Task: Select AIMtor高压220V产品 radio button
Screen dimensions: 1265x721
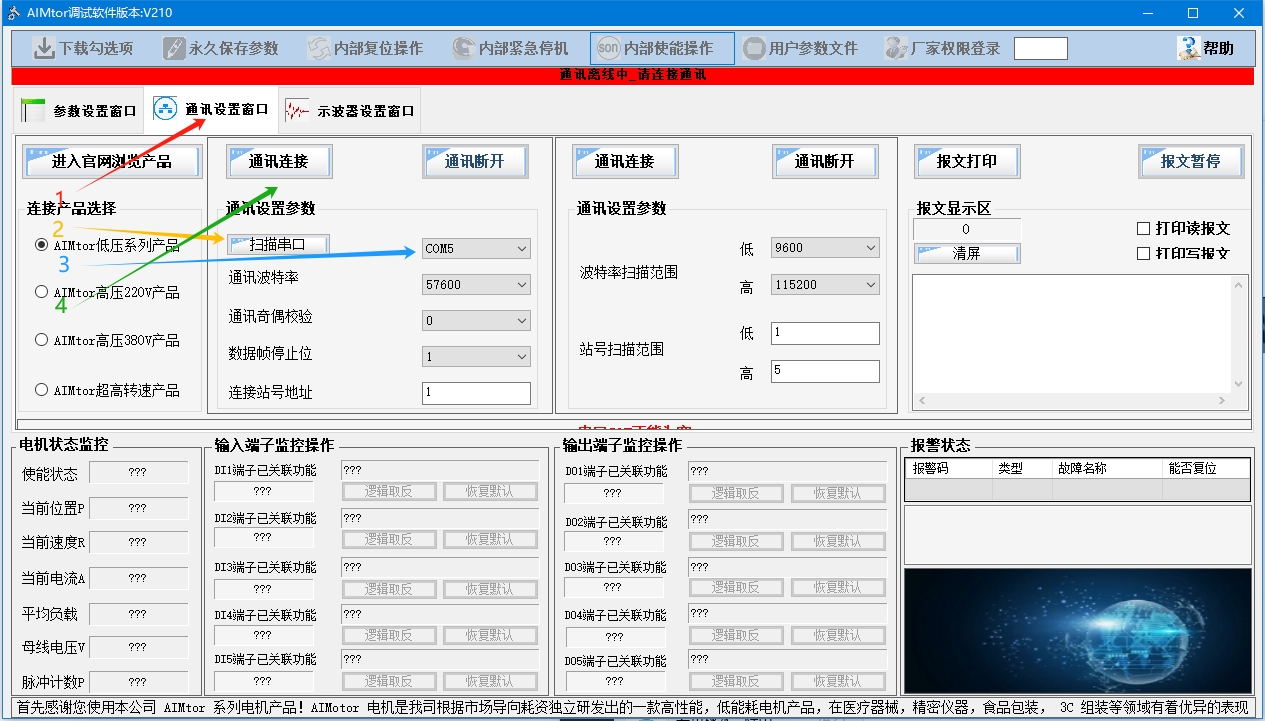Action: click(42, 292)
